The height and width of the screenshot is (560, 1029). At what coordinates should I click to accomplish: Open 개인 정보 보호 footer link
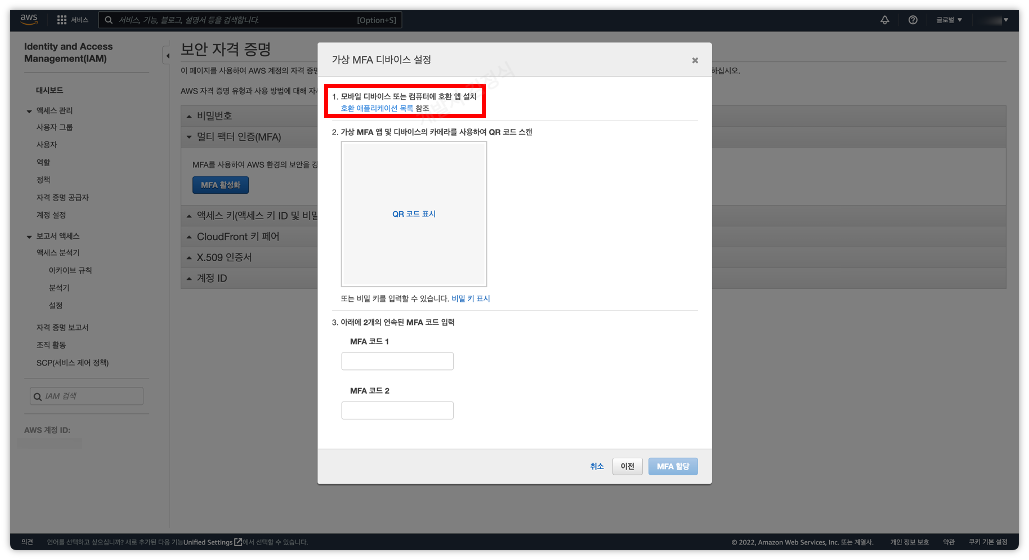click(x=910, y=542)
